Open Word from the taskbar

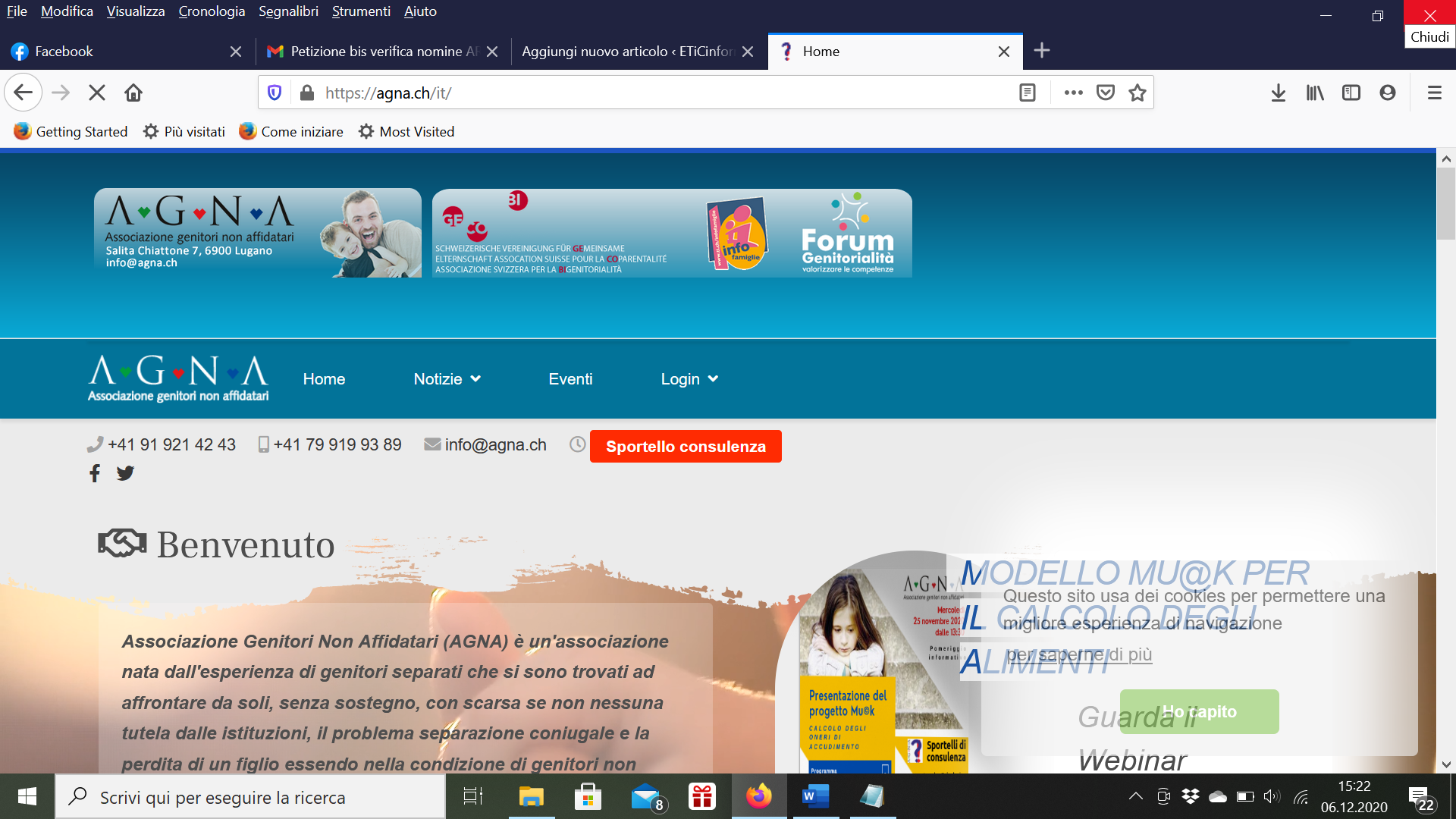point(815,796)
